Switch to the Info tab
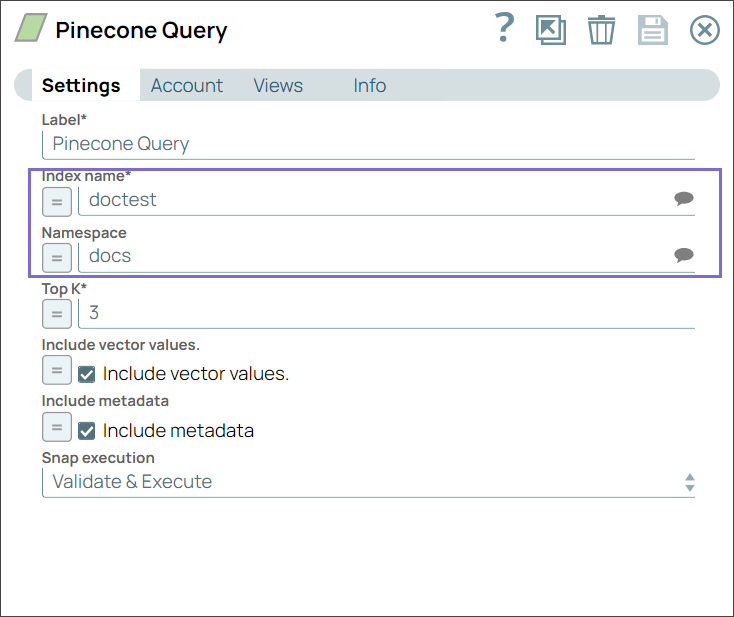734x617 pixels. click(x=369, y=86)
